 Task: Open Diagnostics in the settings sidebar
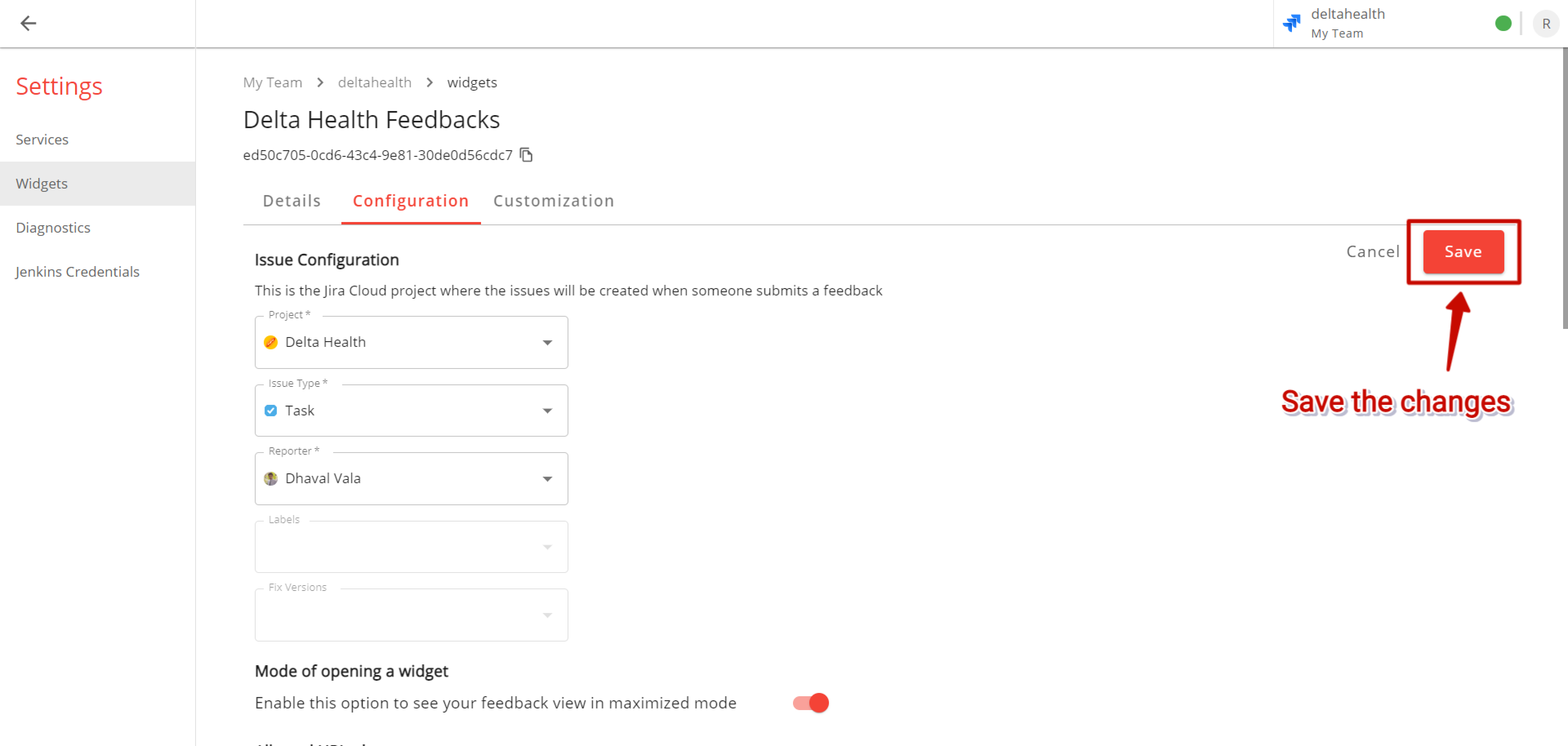(x=53, y=228)
